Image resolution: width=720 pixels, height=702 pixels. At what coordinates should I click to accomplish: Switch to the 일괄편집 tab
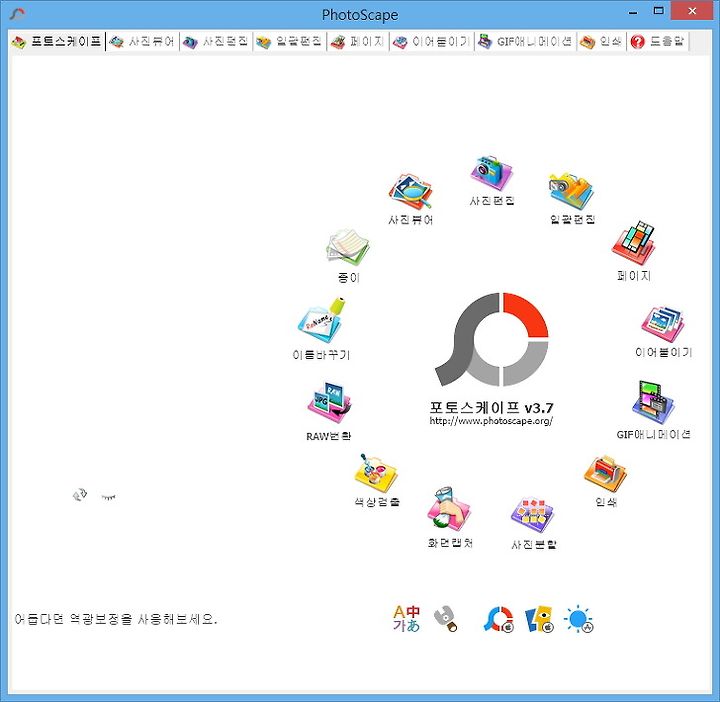point(289,42)
